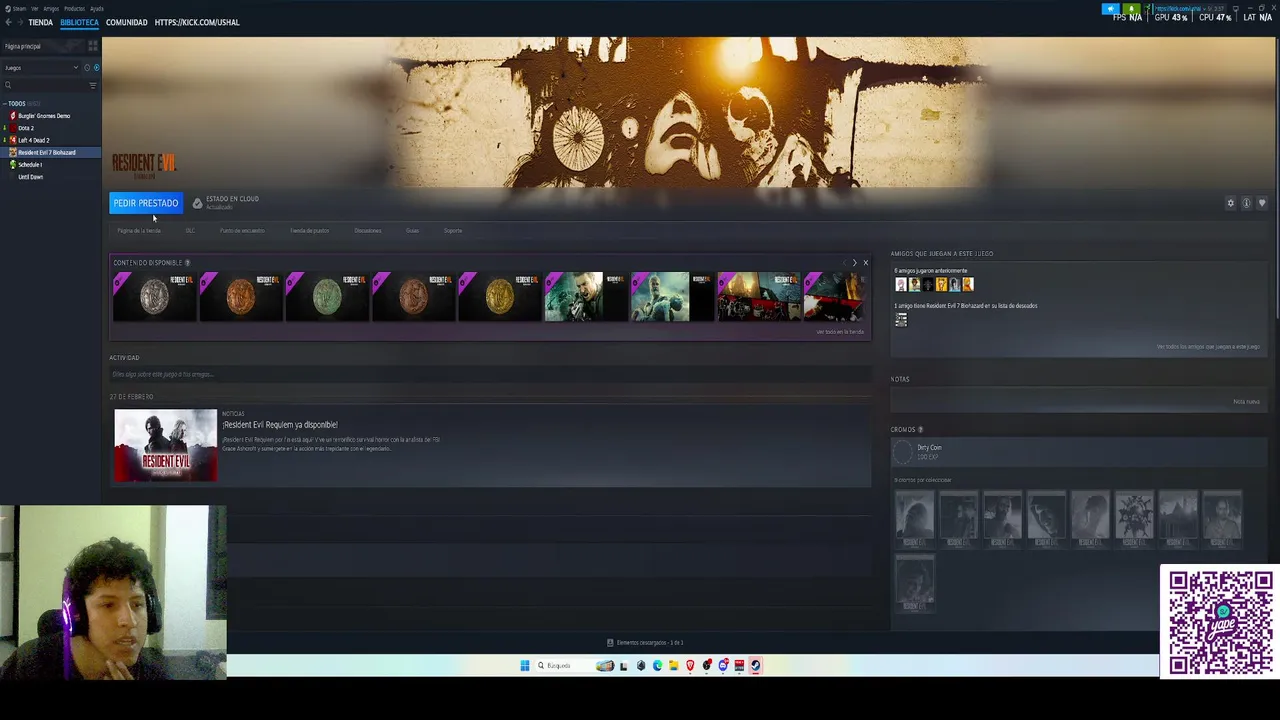This screenshot has width=1280, height=720.
Task: Open the Soporte link
Action: coord(453,231)
